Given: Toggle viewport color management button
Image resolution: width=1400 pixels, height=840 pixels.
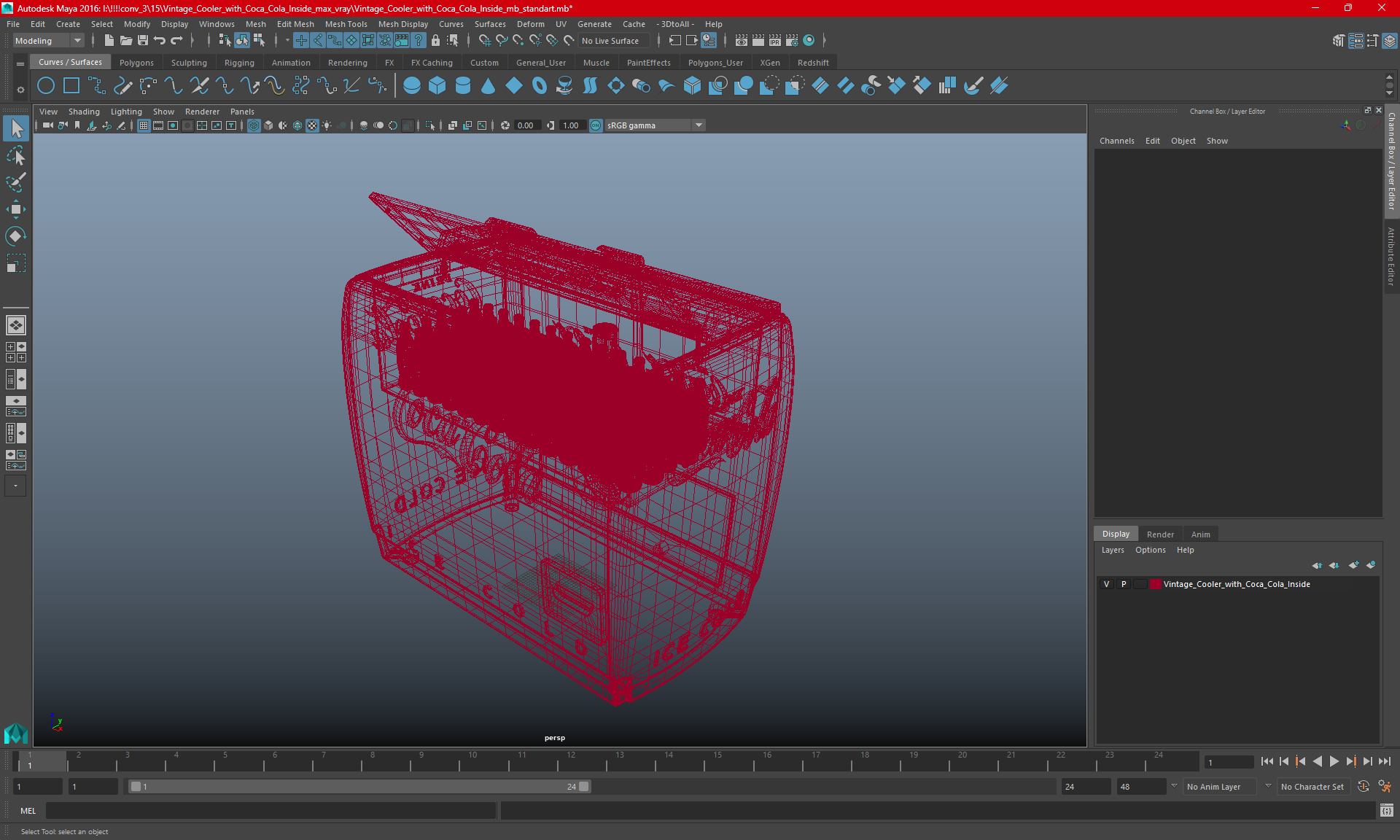Looking at the screenshot, I should [x=596, y=125].
